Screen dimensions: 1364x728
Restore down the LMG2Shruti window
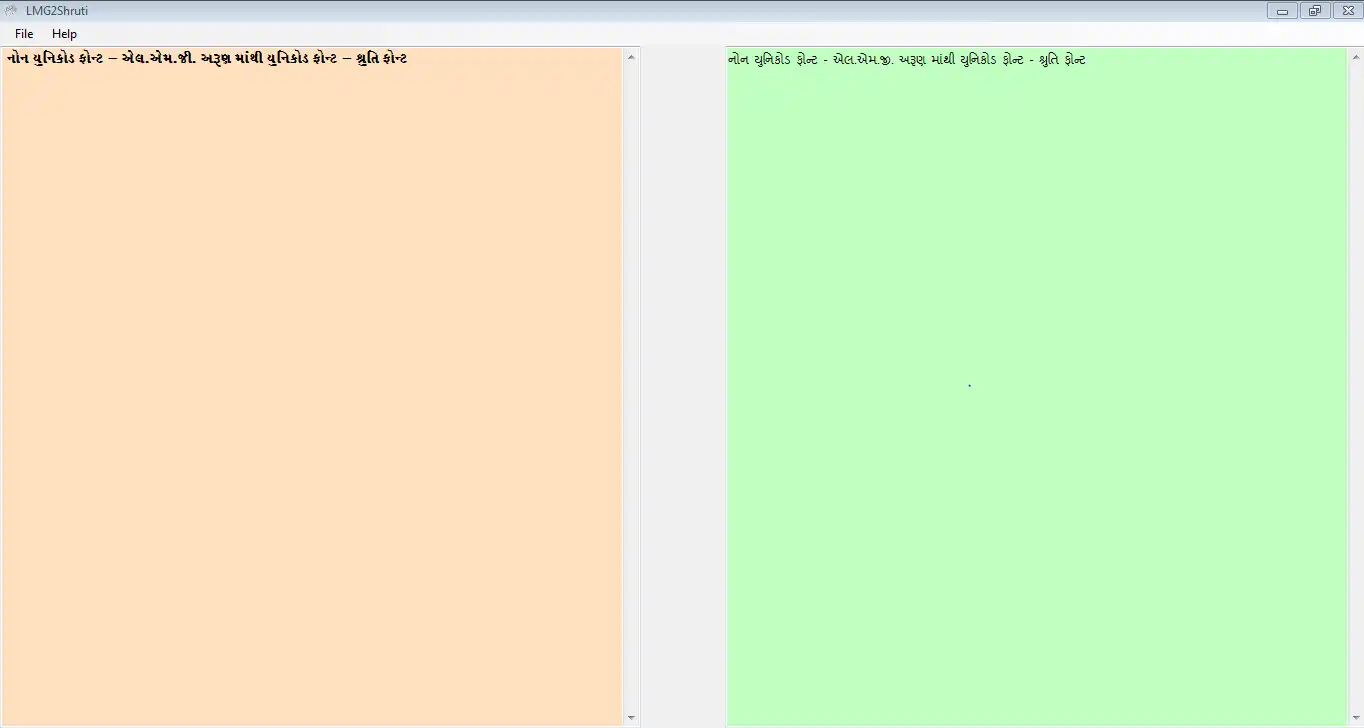point(1314,10)
